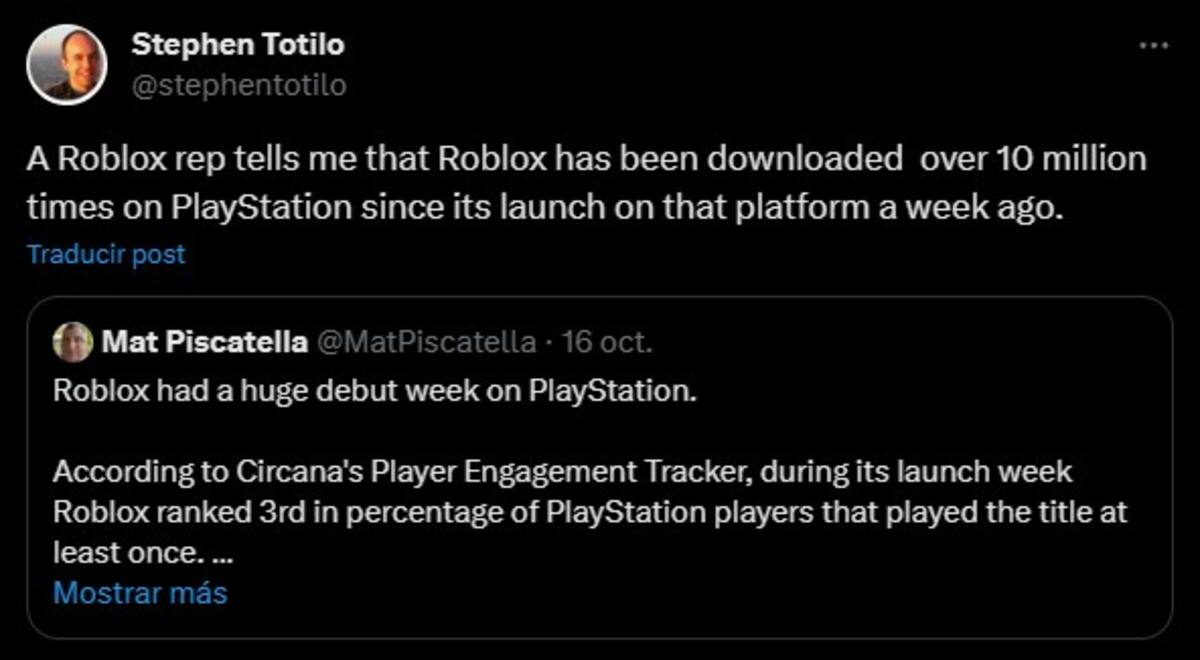Click the truncation ellipsis after 'least once.'

(x=222, y=552)
